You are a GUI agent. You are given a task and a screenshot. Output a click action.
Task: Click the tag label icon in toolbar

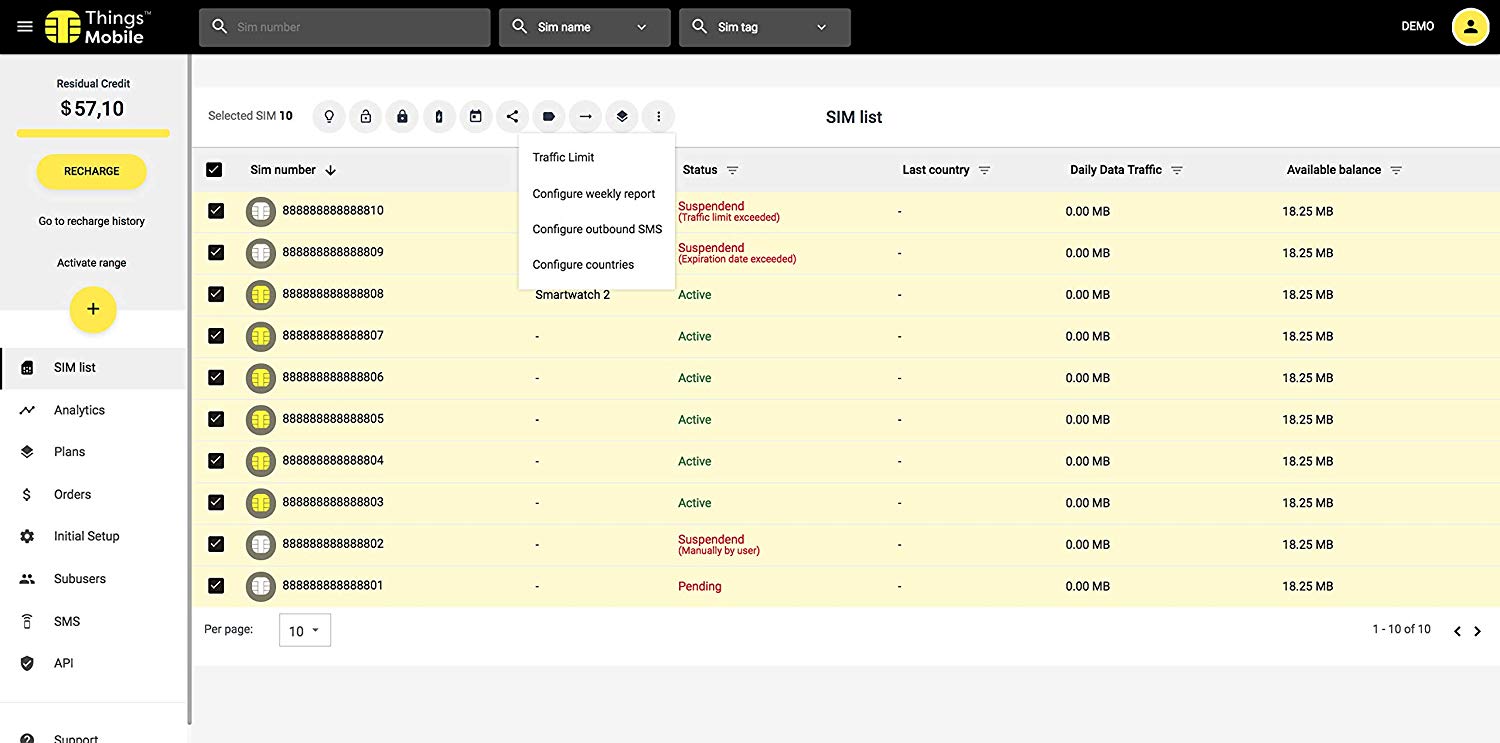point(549,117)
